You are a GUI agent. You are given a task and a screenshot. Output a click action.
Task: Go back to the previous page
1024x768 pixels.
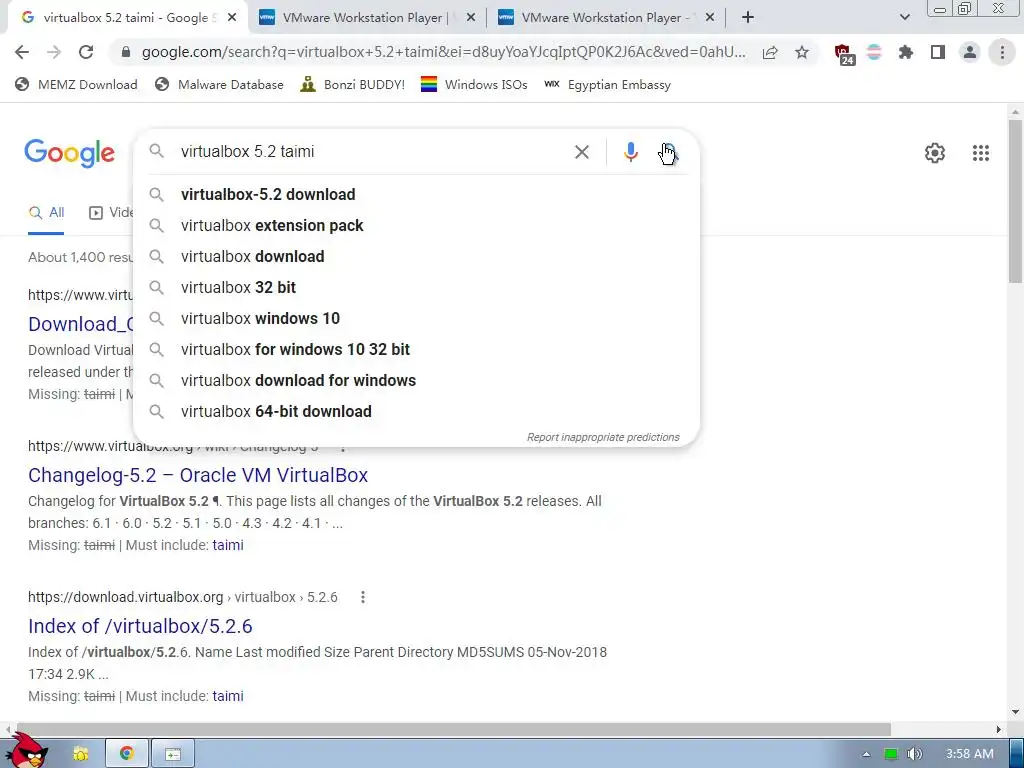click(22, 52)
